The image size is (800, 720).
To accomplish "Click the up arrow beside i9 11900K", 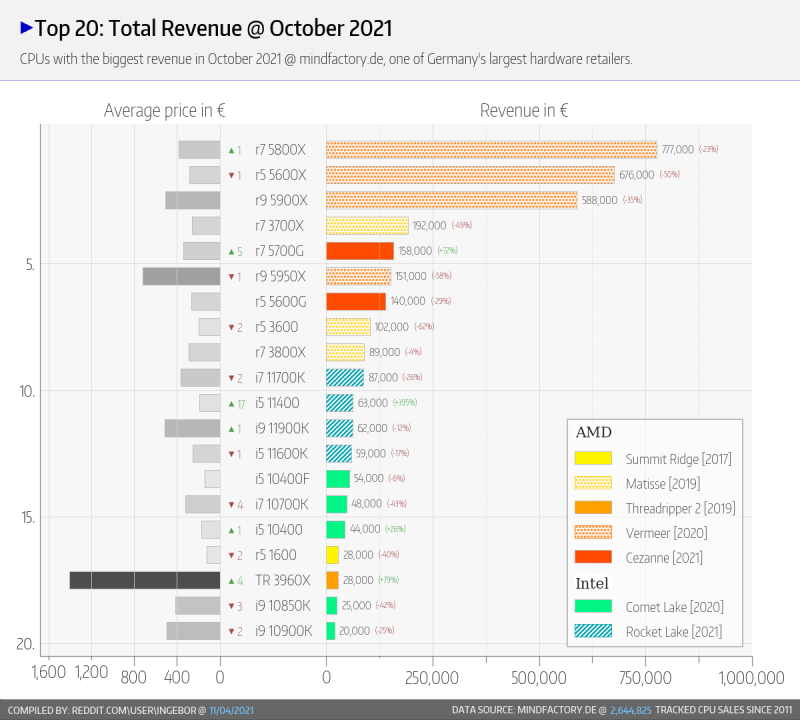I will pos(232,429).
